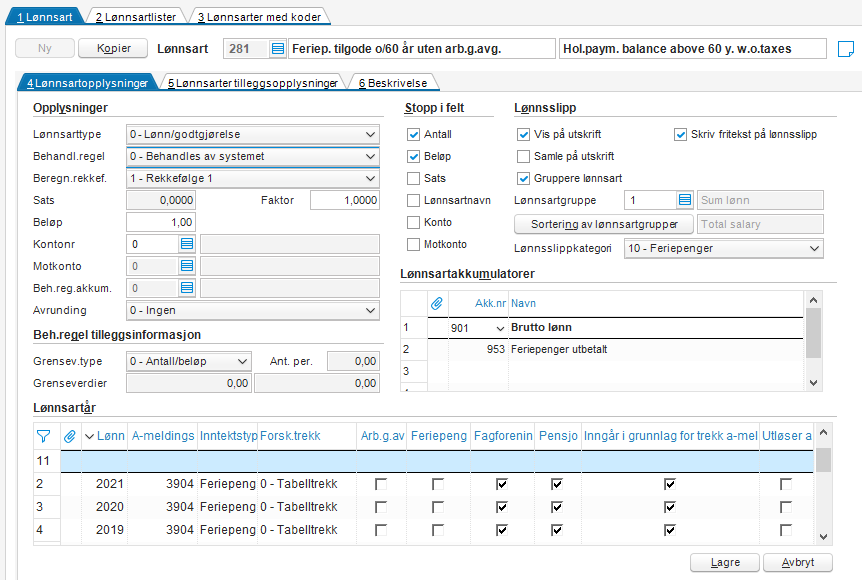Click sort chevron on Lønn column header
The height and width of the screenshot is (580, 862).
click(x=90, y=437)
